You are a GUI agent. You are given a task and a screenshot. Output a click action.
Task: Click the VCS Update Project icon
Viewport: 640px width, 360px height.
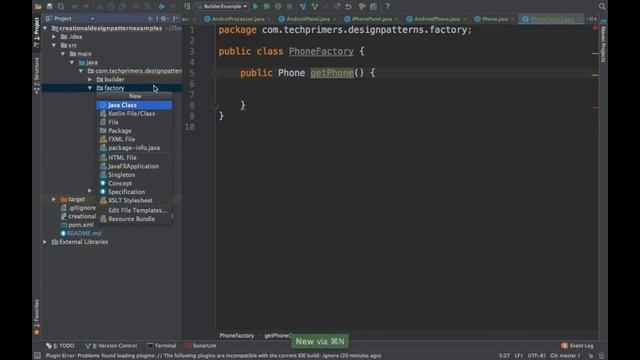click(x=303, y=6)
